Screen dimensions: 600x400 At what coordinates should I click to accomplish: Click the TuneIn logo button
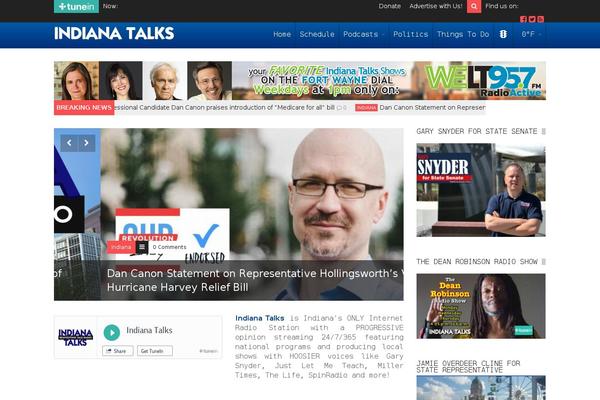point(76,7)
